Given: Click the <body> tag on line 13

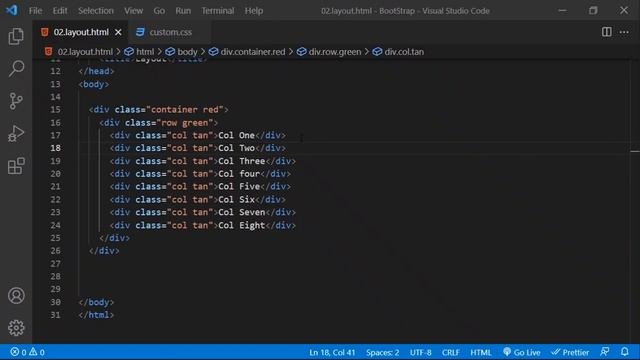Looking at the screenshot, I should (94, 84).
